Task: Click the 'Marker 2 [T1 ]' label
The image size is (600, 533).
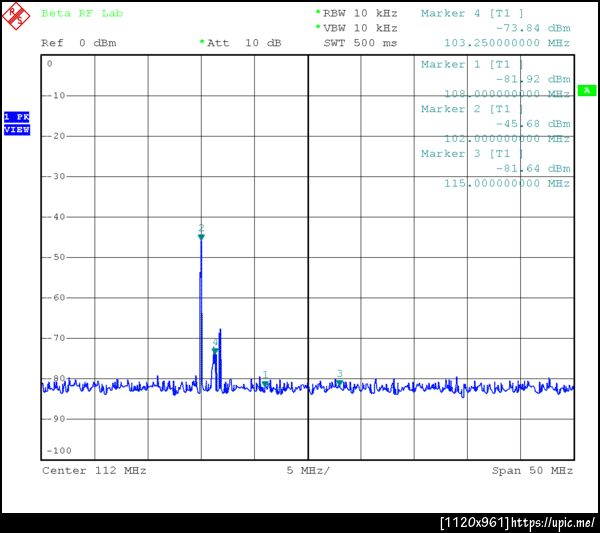Action: tap(472, 109)
